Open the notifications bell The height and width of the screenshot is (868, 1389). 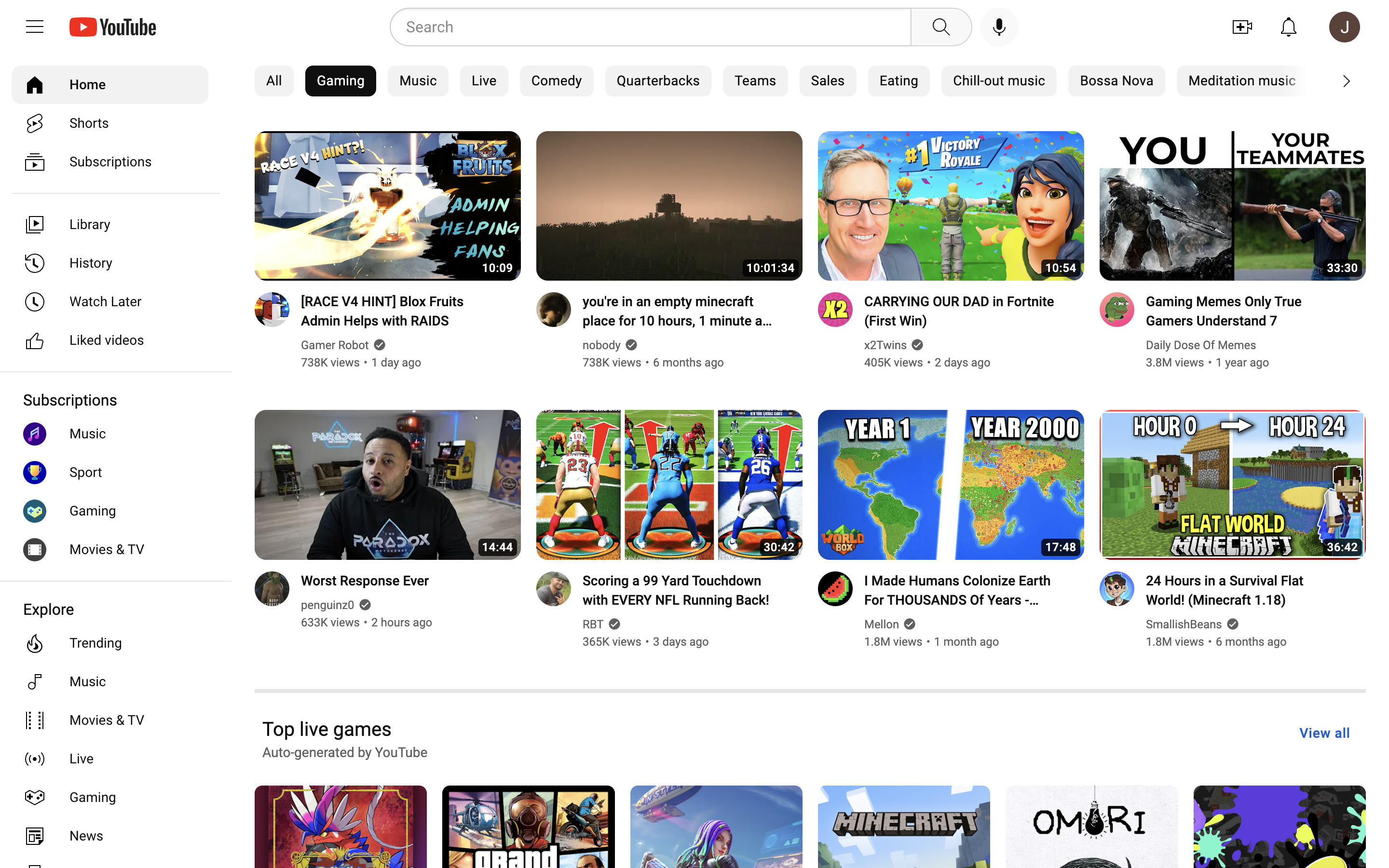[x=1289, y=27]
